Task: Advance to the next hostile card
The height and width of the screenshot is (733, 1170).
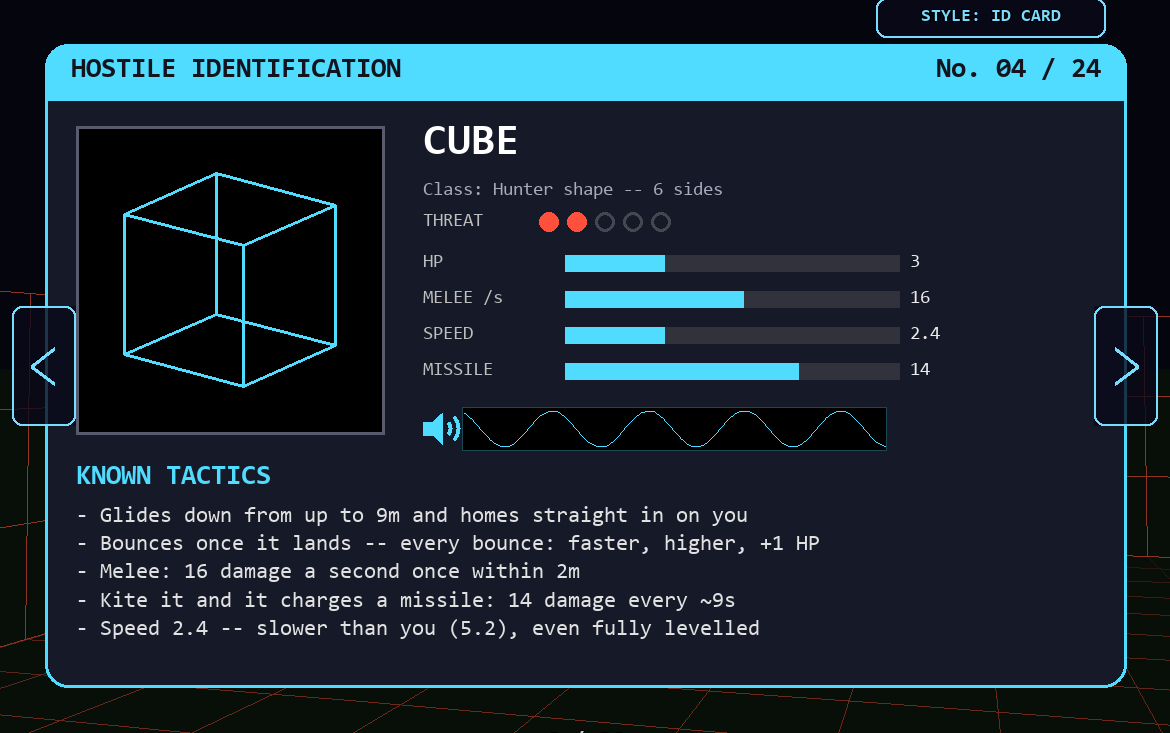Action: click(x=1126, y=366)
